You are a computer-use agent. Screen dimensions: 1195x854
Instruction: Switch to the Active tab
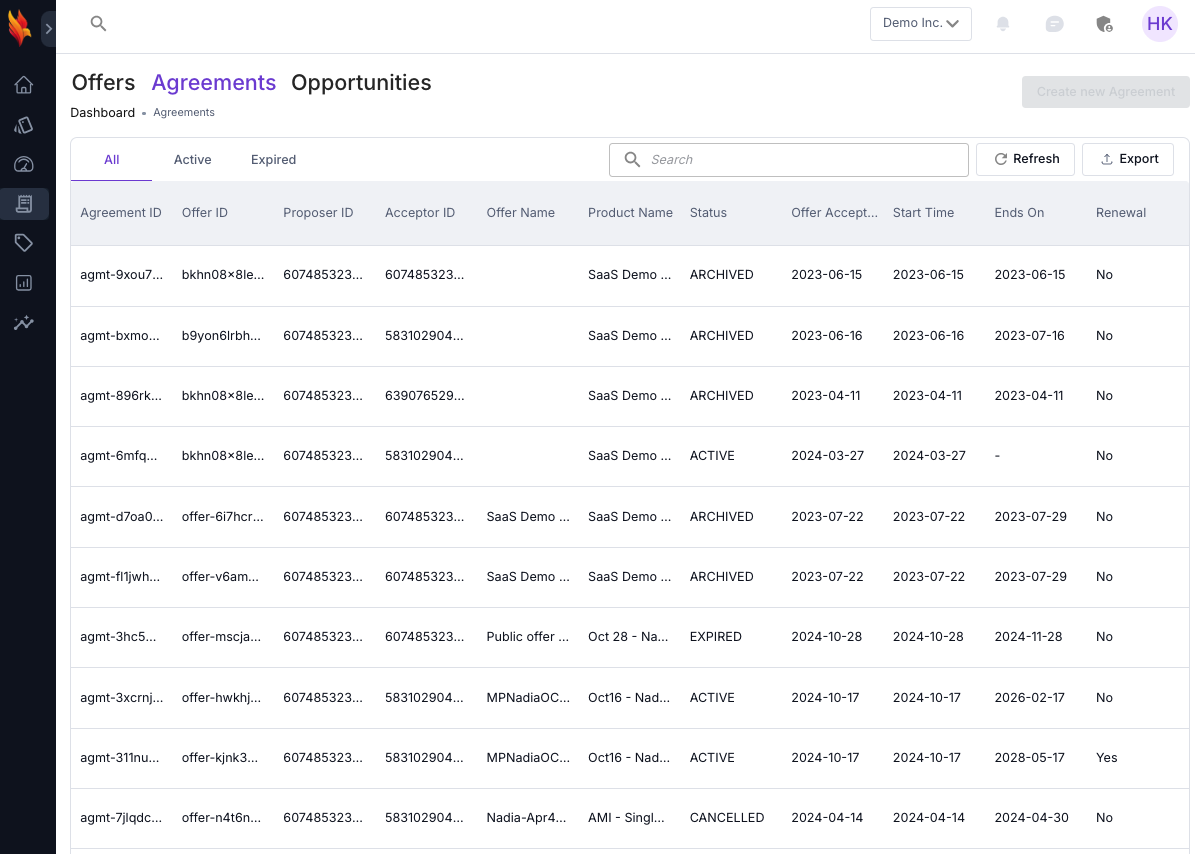click(192, 160)
